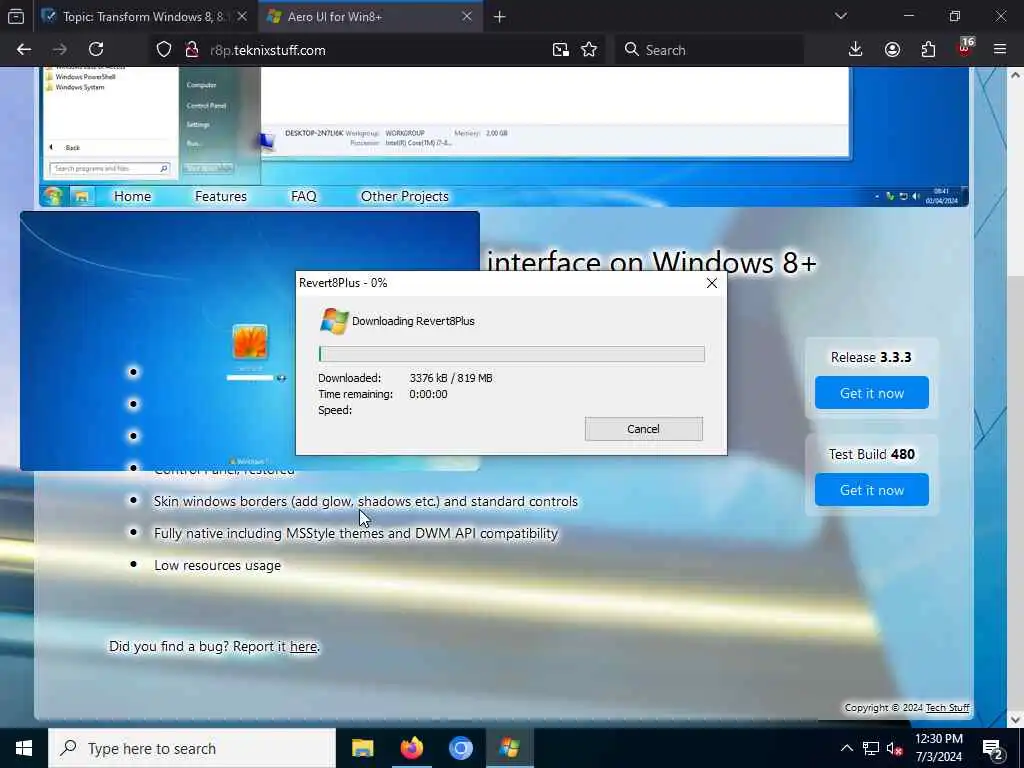Click the taskbar 'Type here to search' box
Viewport: 1024px width, 768px height.
click(192, 748)
